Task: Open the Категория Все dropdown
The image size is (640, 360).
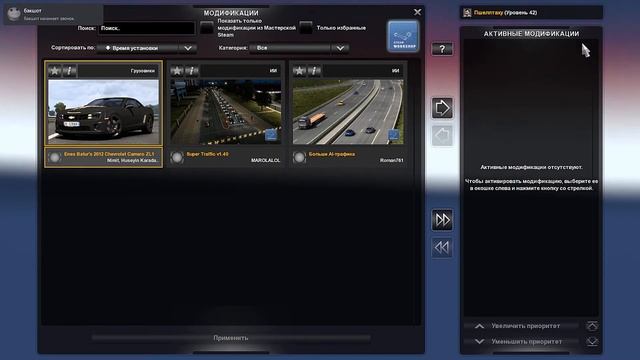Action: tap(299, 48)
